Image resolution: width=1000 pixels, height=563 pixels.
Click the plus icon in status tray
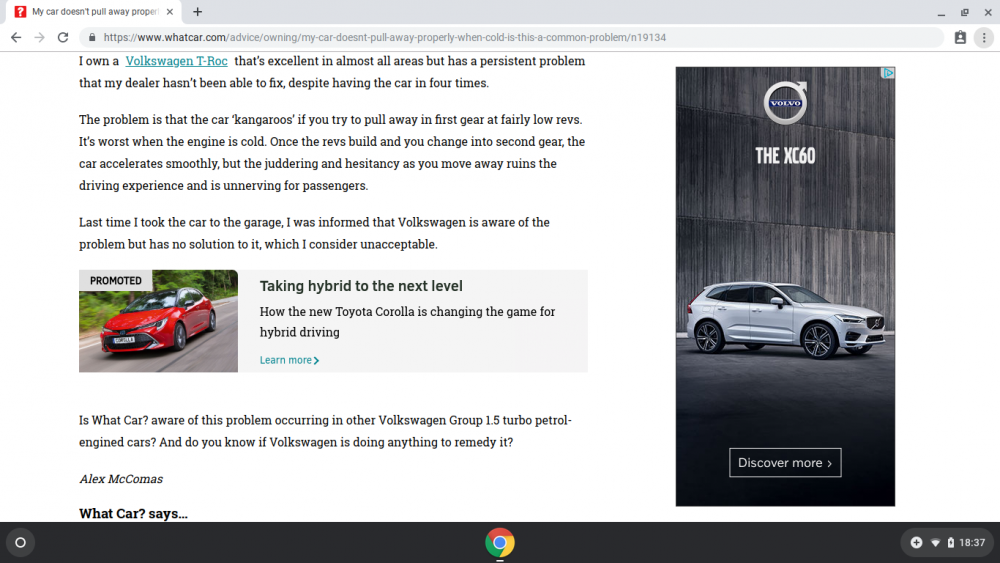(916, 543)
